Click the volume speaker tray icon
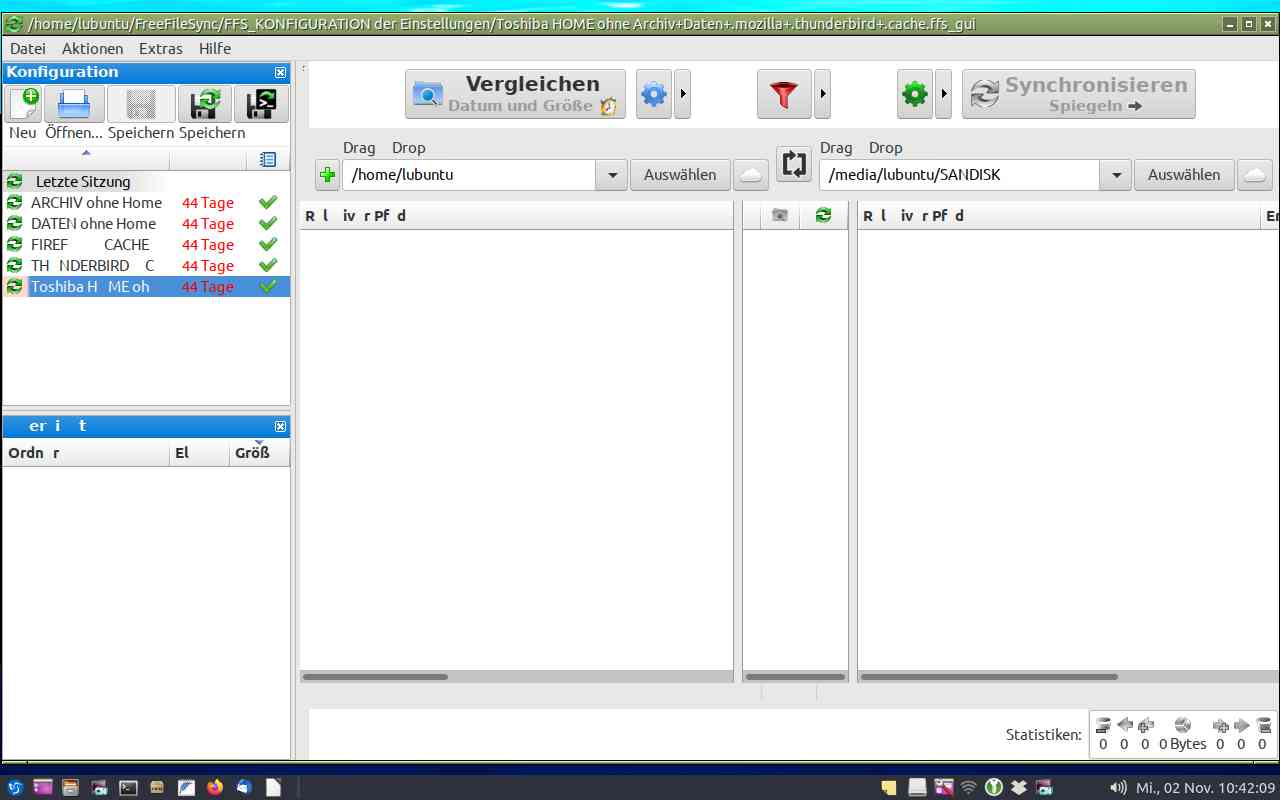The height and width of the screenshot is (800, 1280). pos(1118,787)
